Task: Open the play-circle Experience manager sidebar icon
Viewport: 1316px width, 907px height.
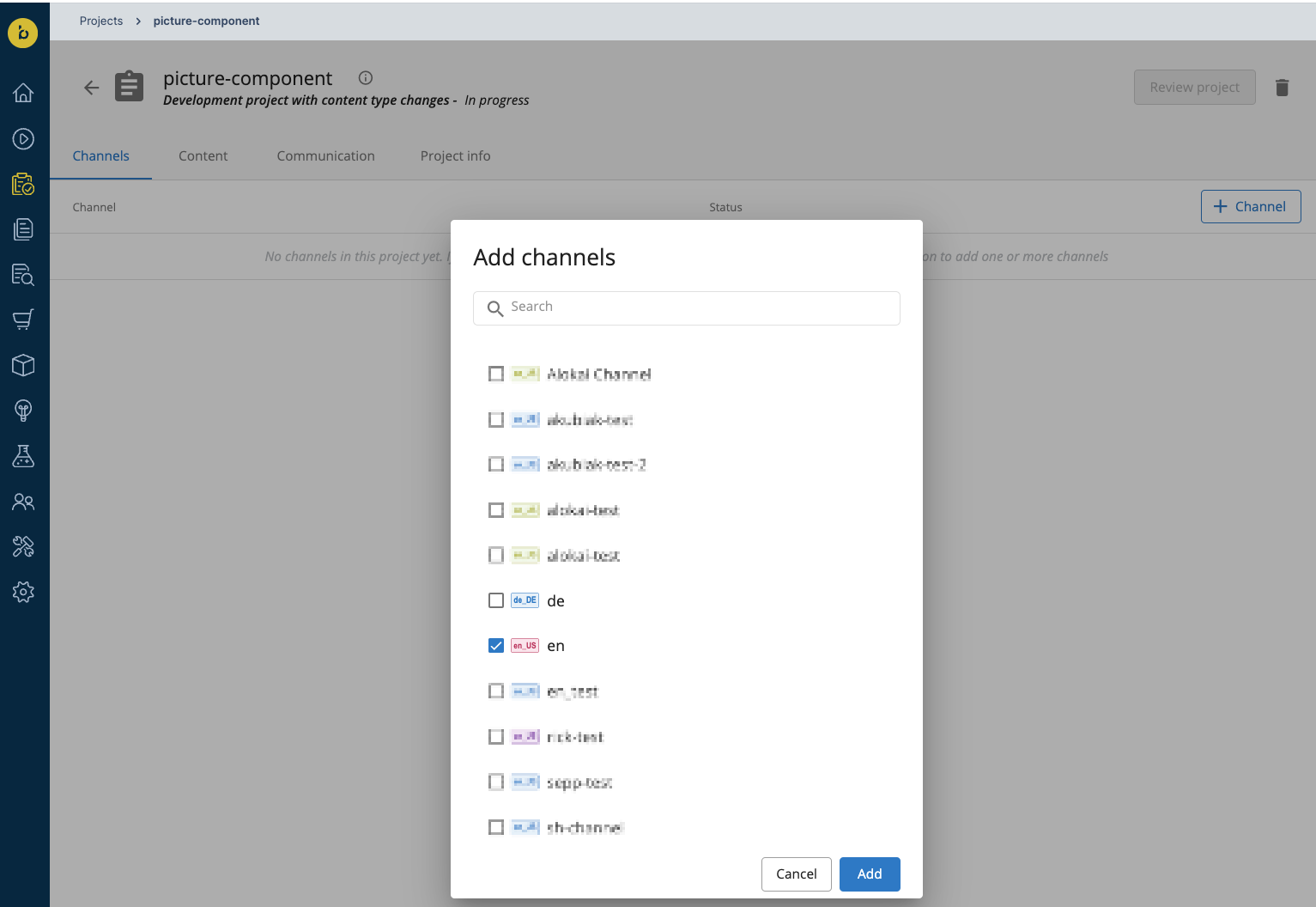Action: click(23, 138)
